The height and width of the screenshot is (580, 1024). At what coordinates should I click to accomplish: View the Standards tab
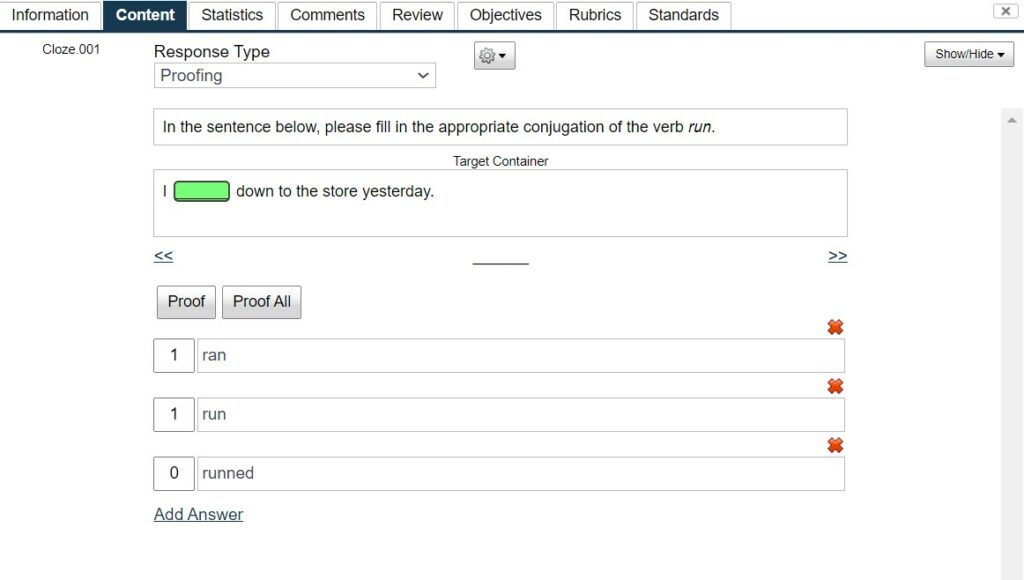(x=683, y=15)
